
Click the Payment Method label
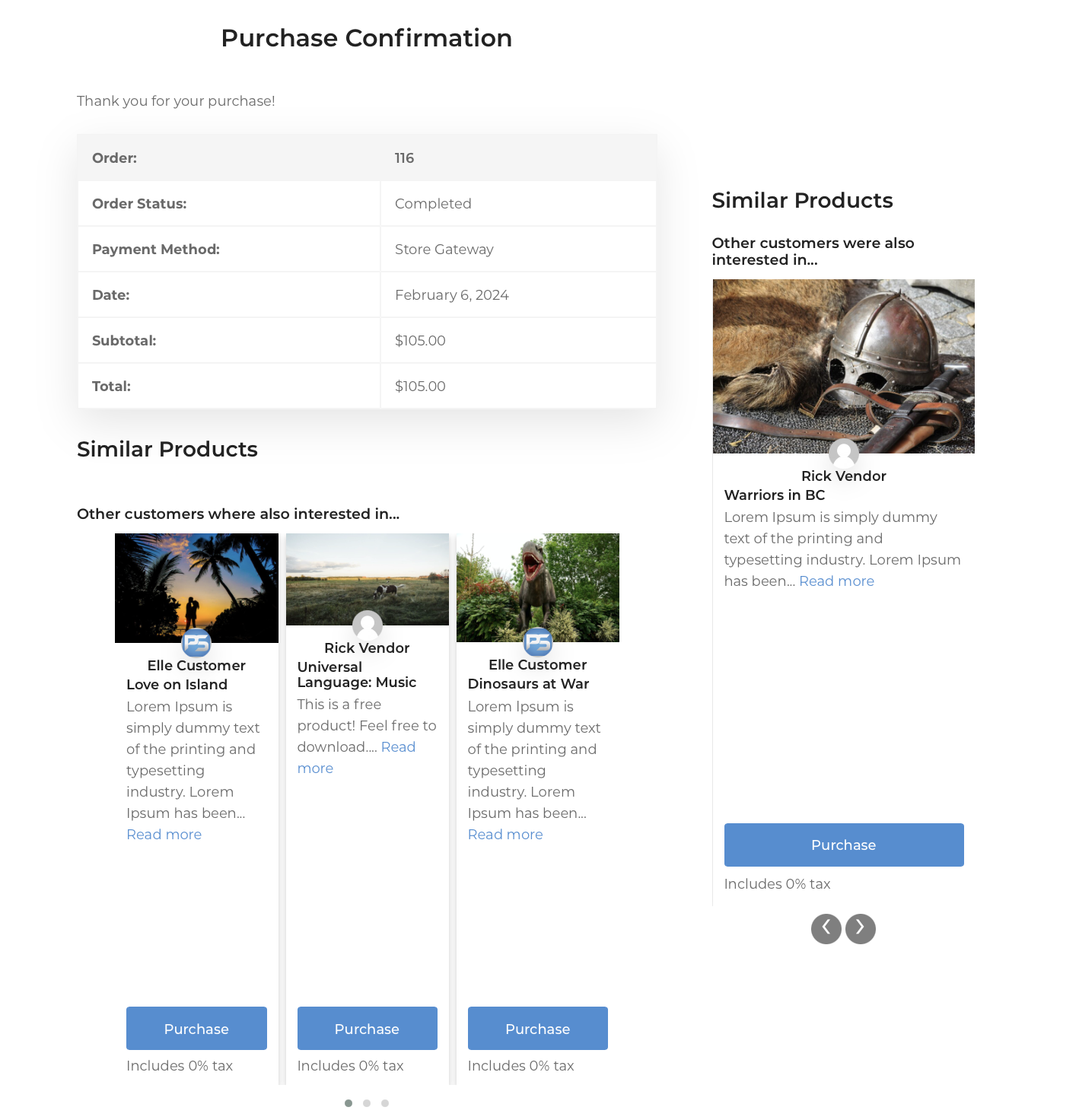156,250
